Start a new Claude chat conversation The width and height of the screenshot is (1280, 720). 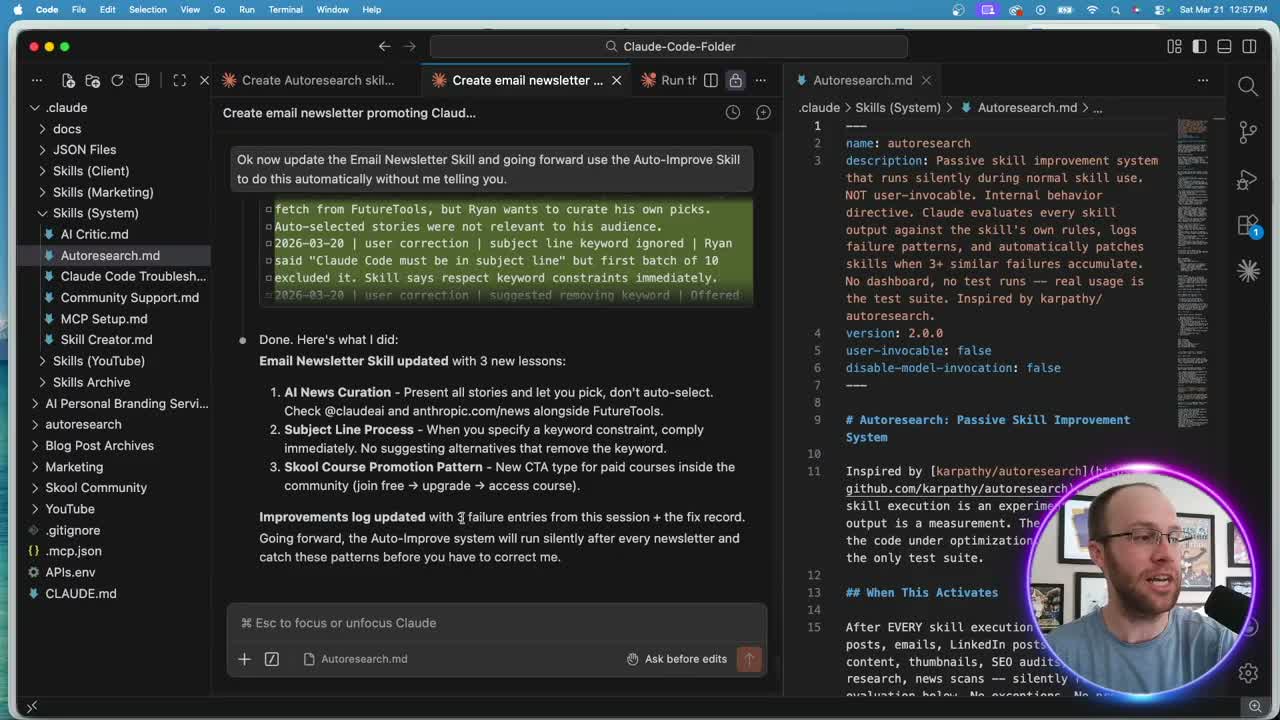[763, 113]
